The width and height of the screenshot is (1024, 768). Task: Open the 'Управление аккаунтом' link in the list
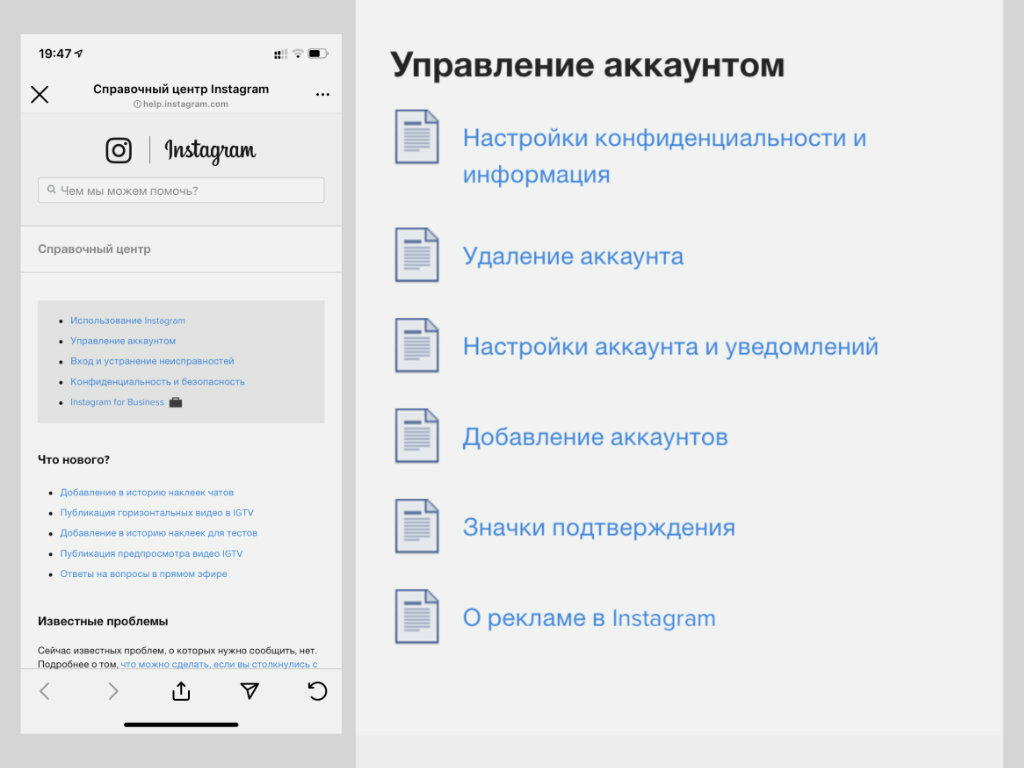(x=123, y=341)
